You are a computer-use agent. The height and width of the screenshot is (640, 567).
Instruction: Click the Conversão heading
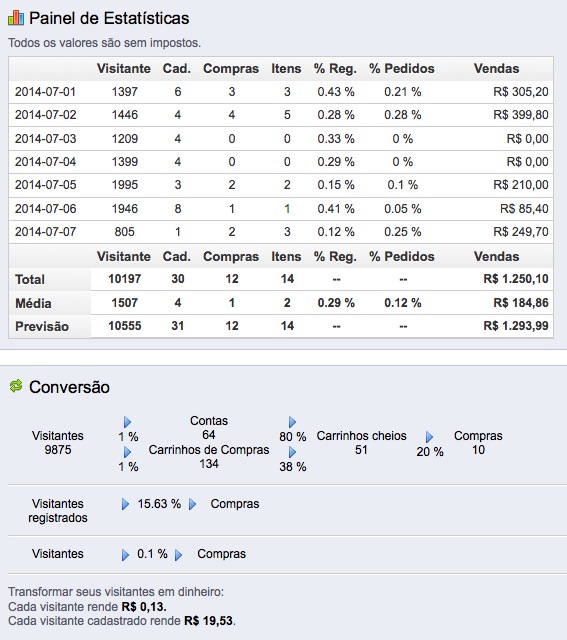tap(69, 387)
